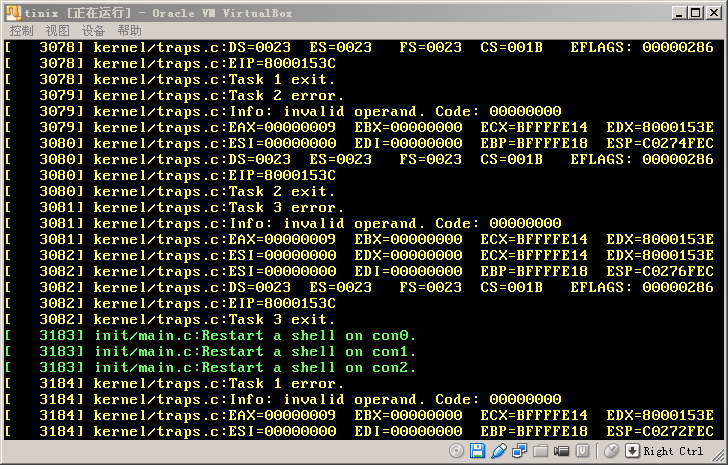Viewport: 728px width, 465px height.
Task: Click the 'Task 1 exit.' log line
Action: (x=170, y=79)
